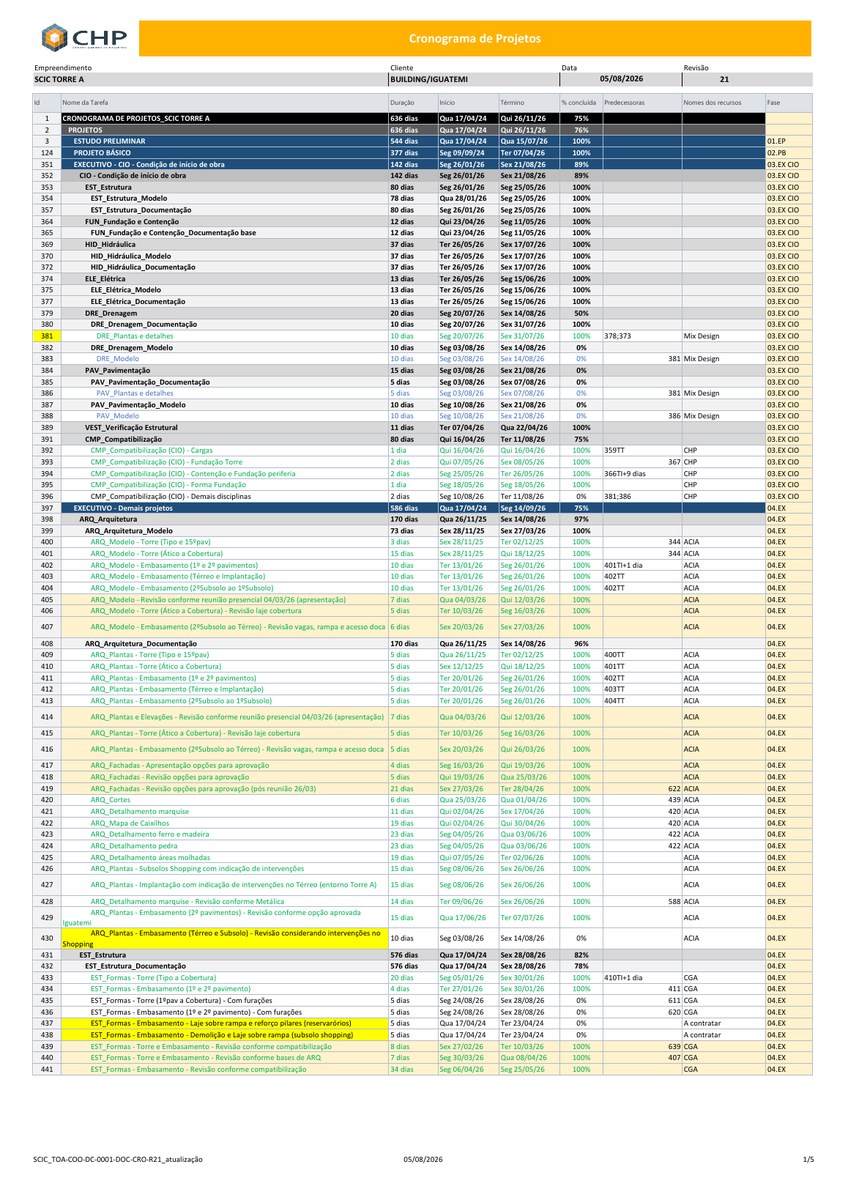Click predecessor value '359TT'

[x=614, y=451]
